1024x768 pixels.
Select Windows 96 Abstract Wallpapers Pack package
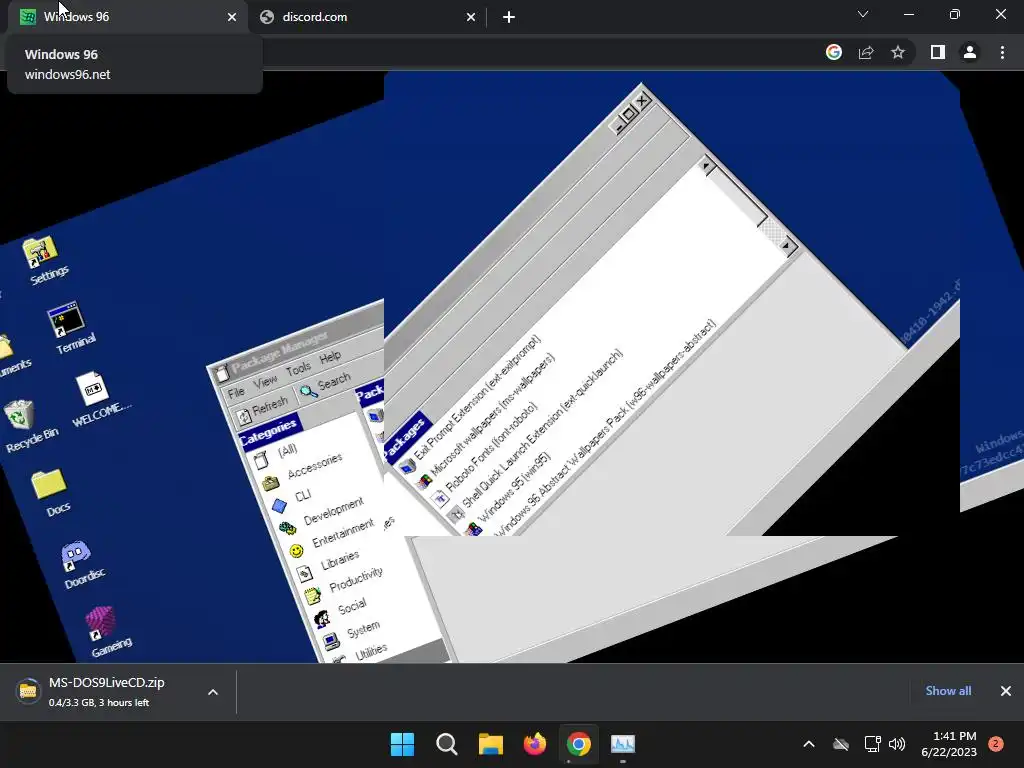click(x=604, y=427)
